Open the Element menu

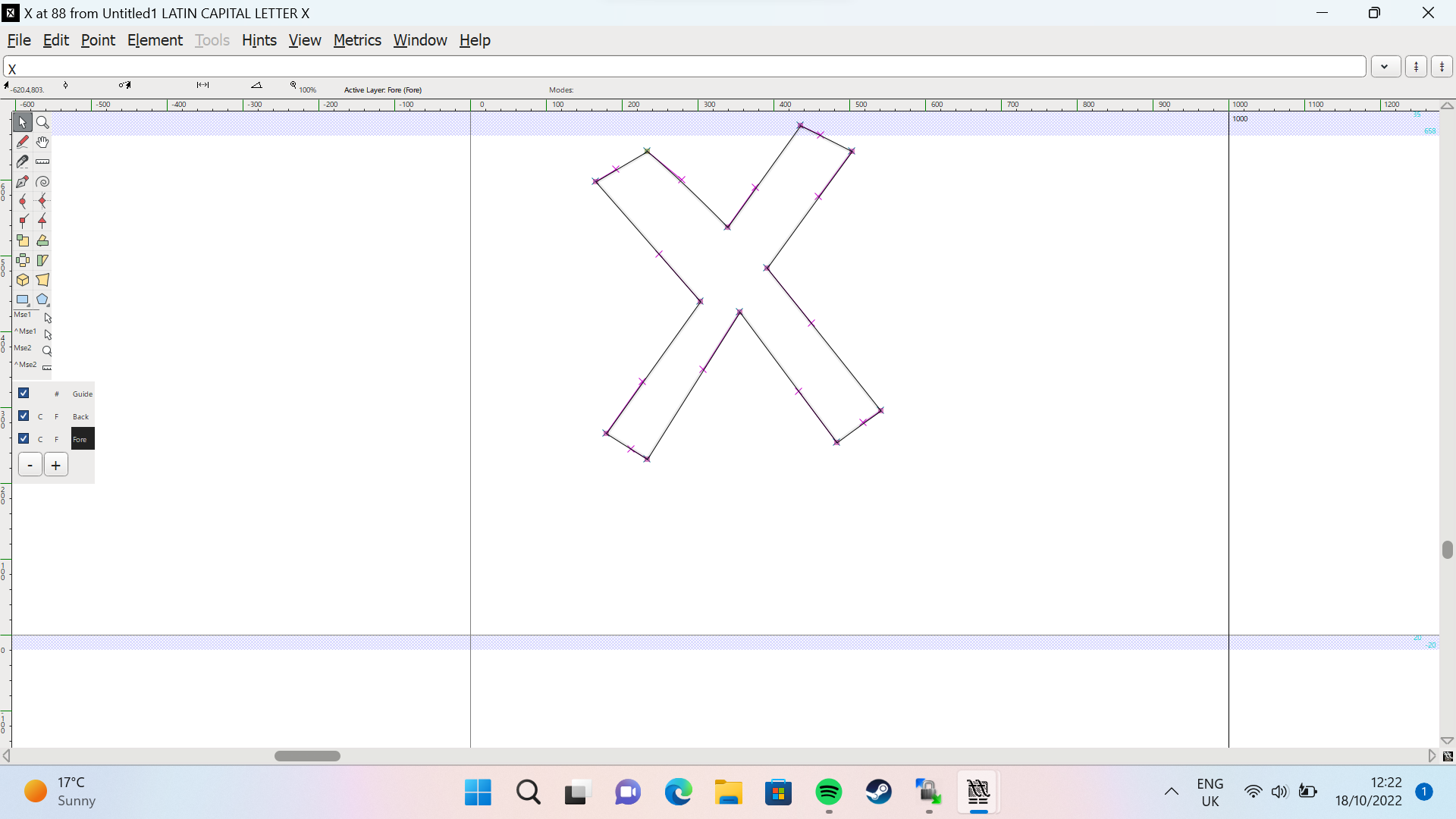pyautogui.click(x=155, y=40)
